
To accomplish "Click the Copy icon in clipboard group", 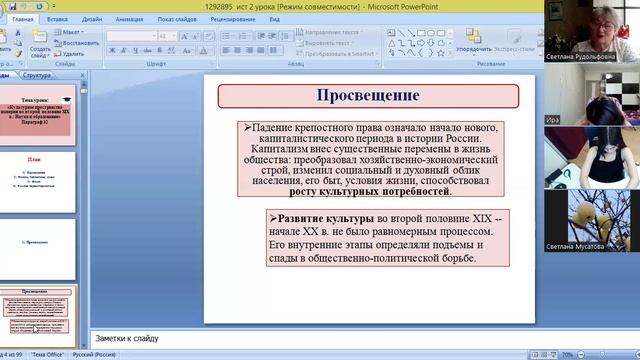I will 18,43.
